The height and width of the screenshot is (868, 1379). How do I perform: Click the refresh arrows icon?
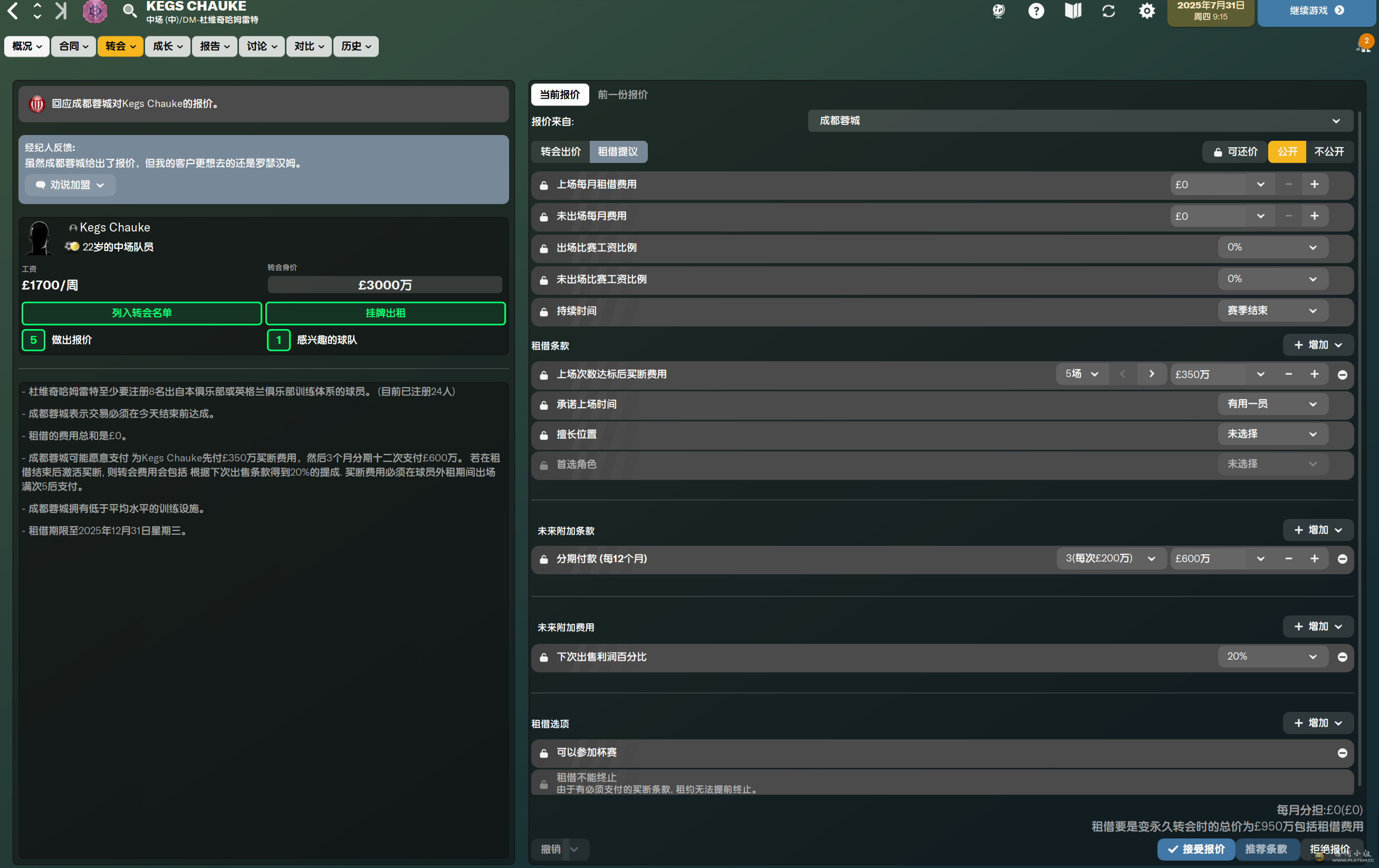click(1109, 11)
